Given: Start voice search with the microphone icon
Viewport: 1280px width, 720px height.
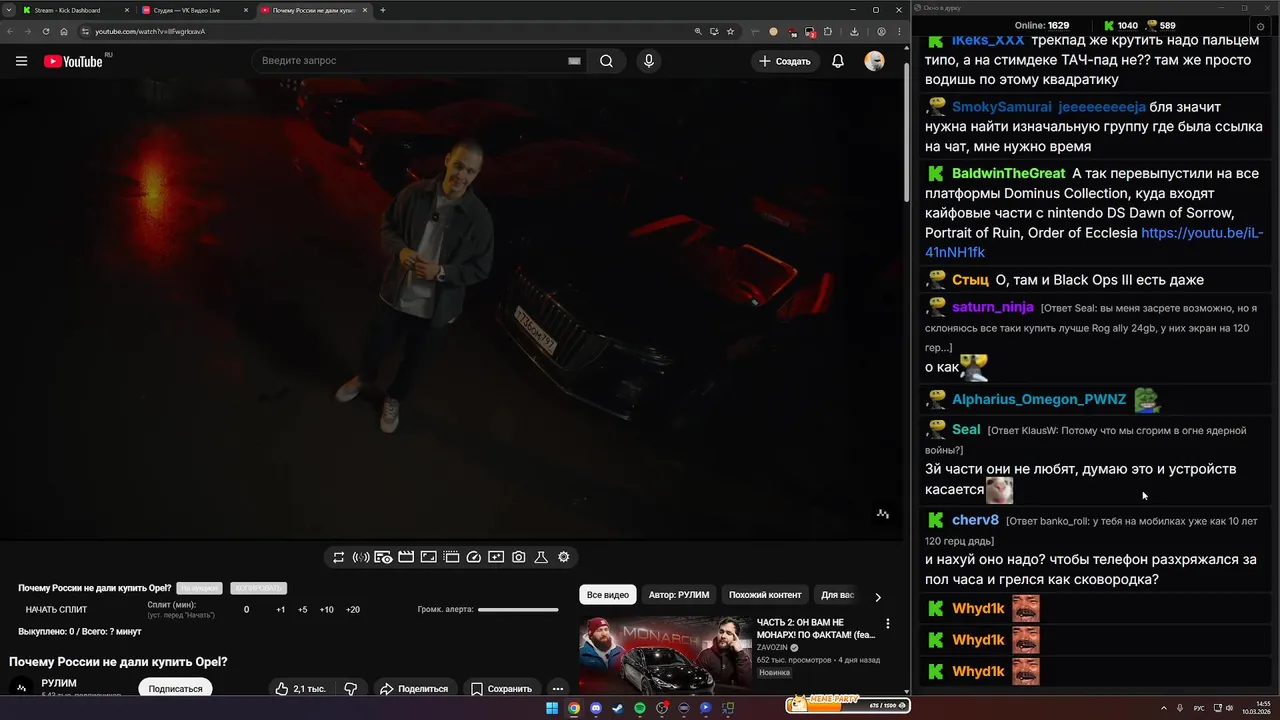Looking at the screenshot, I should click(649, 61).
